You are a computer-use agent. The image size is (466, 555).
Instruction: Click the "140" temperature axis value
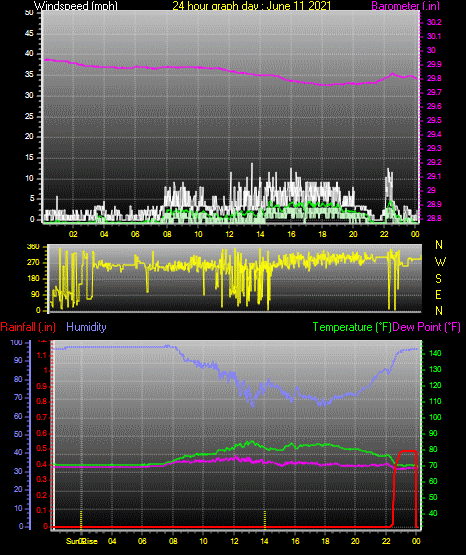(435, 353)
